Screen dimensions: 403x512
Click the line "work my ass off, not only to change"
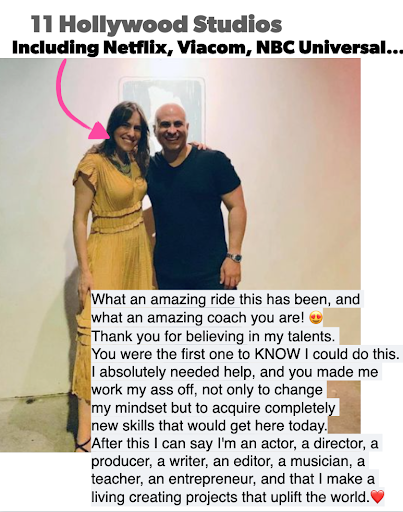point(207,390)
